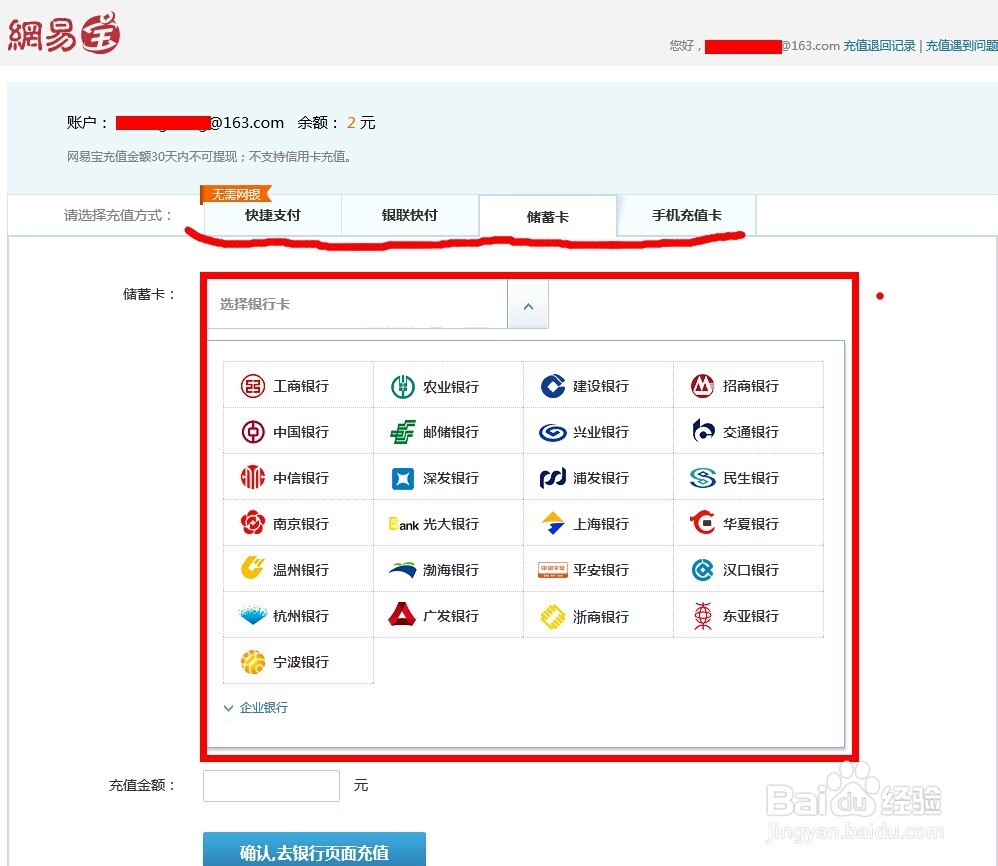Viewport: 998px width, 866px height.
Task: Click the 浙商银行 yellow logo icon
Action: pyautogui.click(x=552, y=617)
